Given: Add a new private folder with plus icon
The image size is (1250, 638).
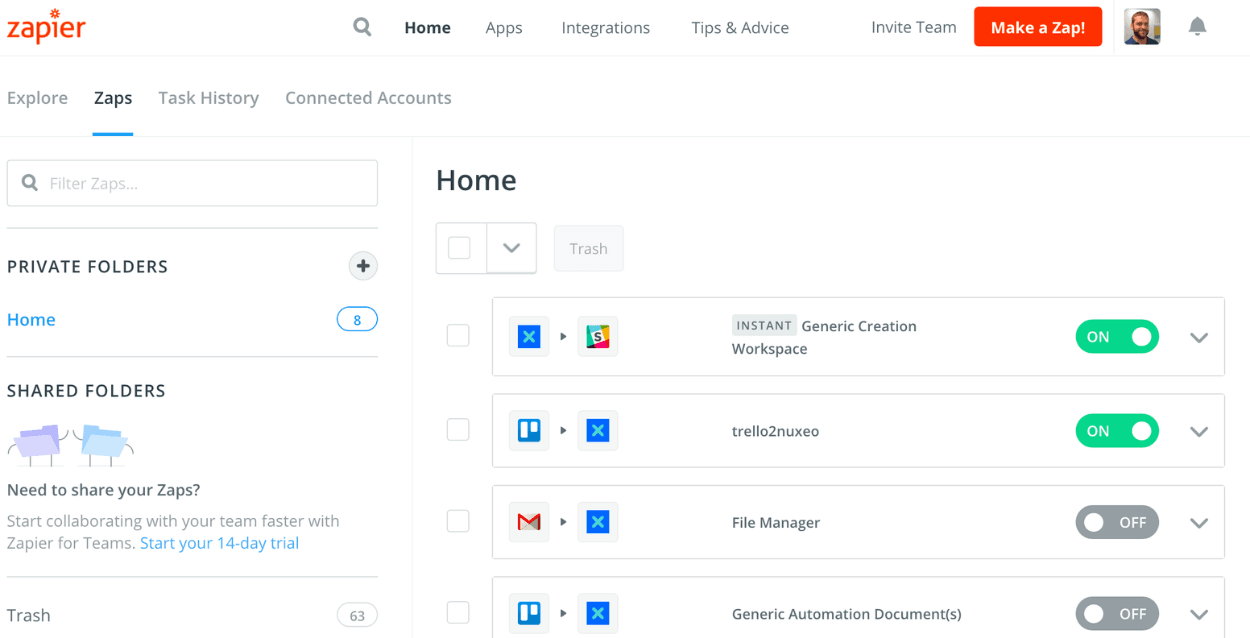Looking at the screenshot, I should click(x=363, y=266).
